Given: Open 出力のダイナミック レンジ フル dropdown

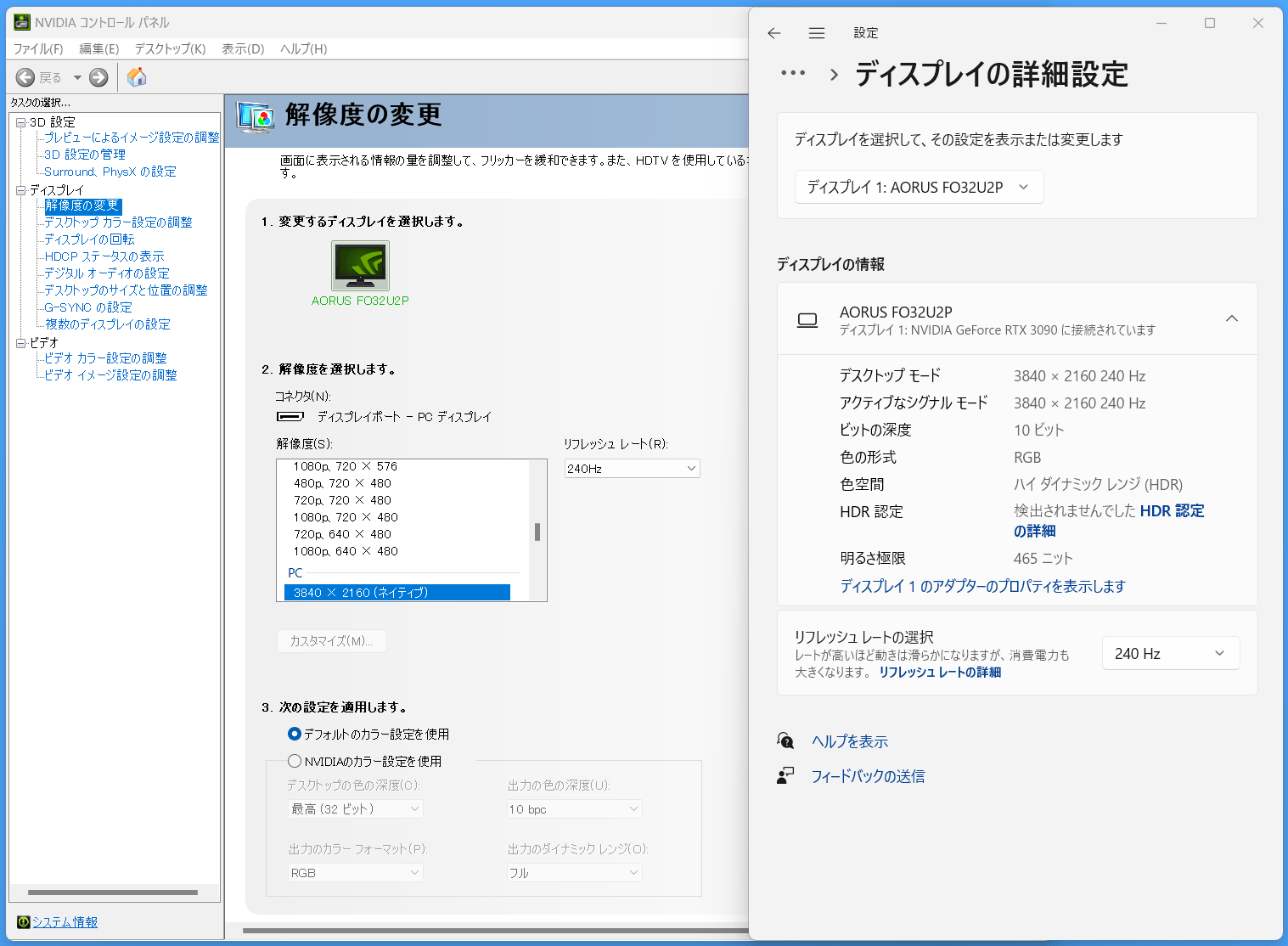Looking at the screenshot, I should click(x=574, y=872).
